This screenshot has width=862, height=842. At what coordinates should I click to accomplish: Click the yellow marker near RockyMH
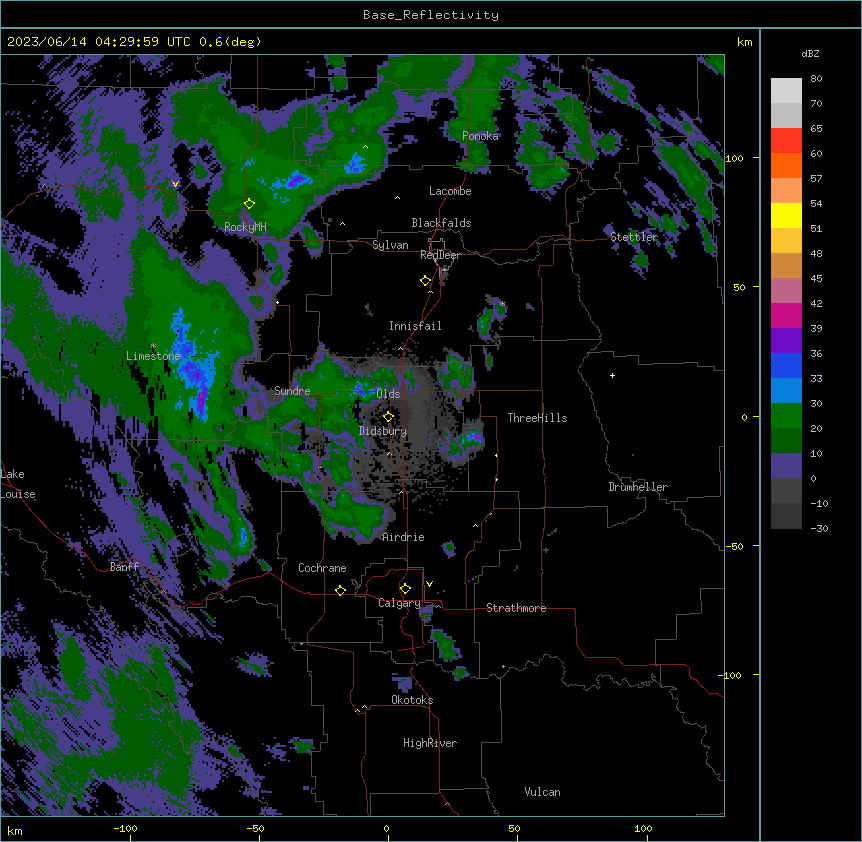tap(249, 203)
